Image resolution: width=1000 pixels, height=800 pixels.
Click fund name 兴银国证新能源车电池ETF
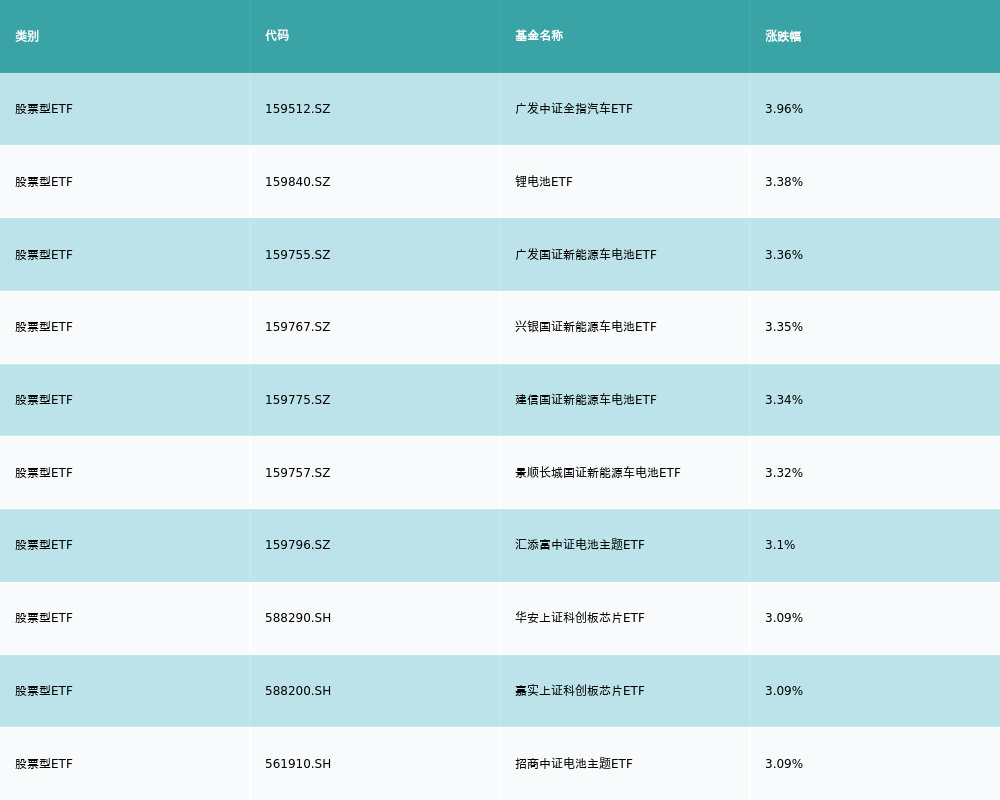coord(586,327)
